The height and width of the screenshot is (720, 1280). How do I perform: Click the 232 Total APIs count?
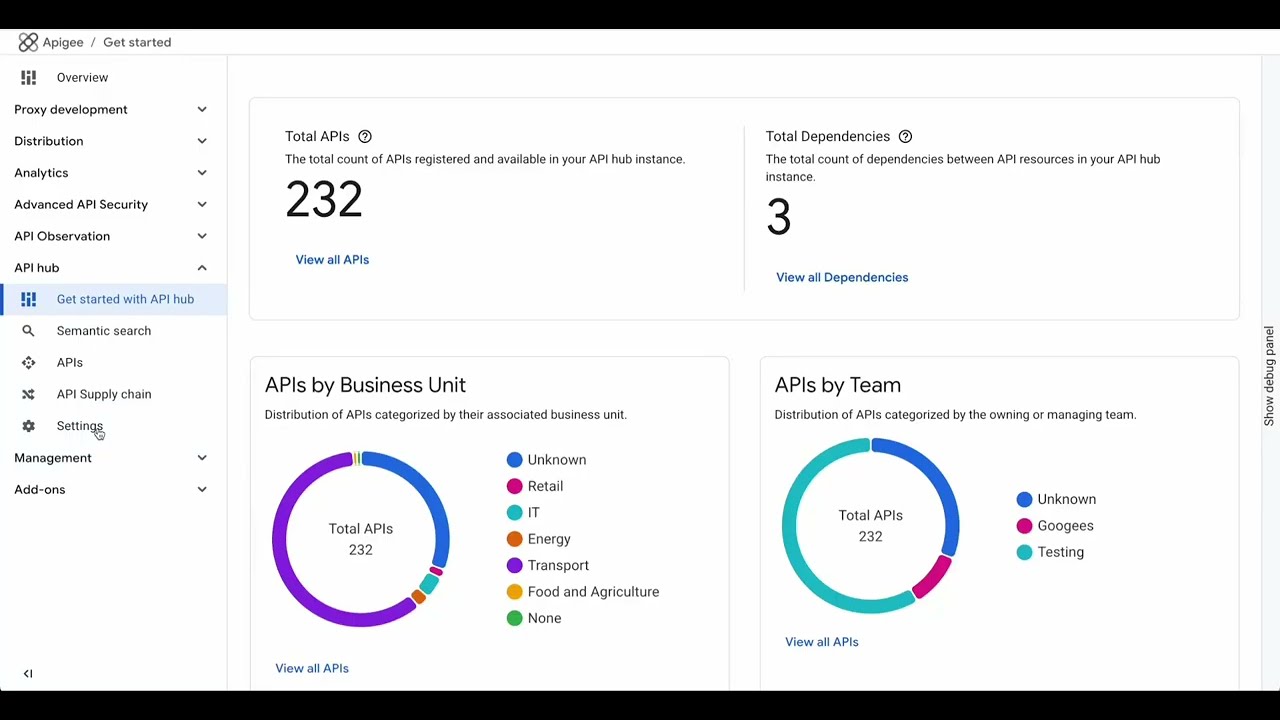[324, 200]
